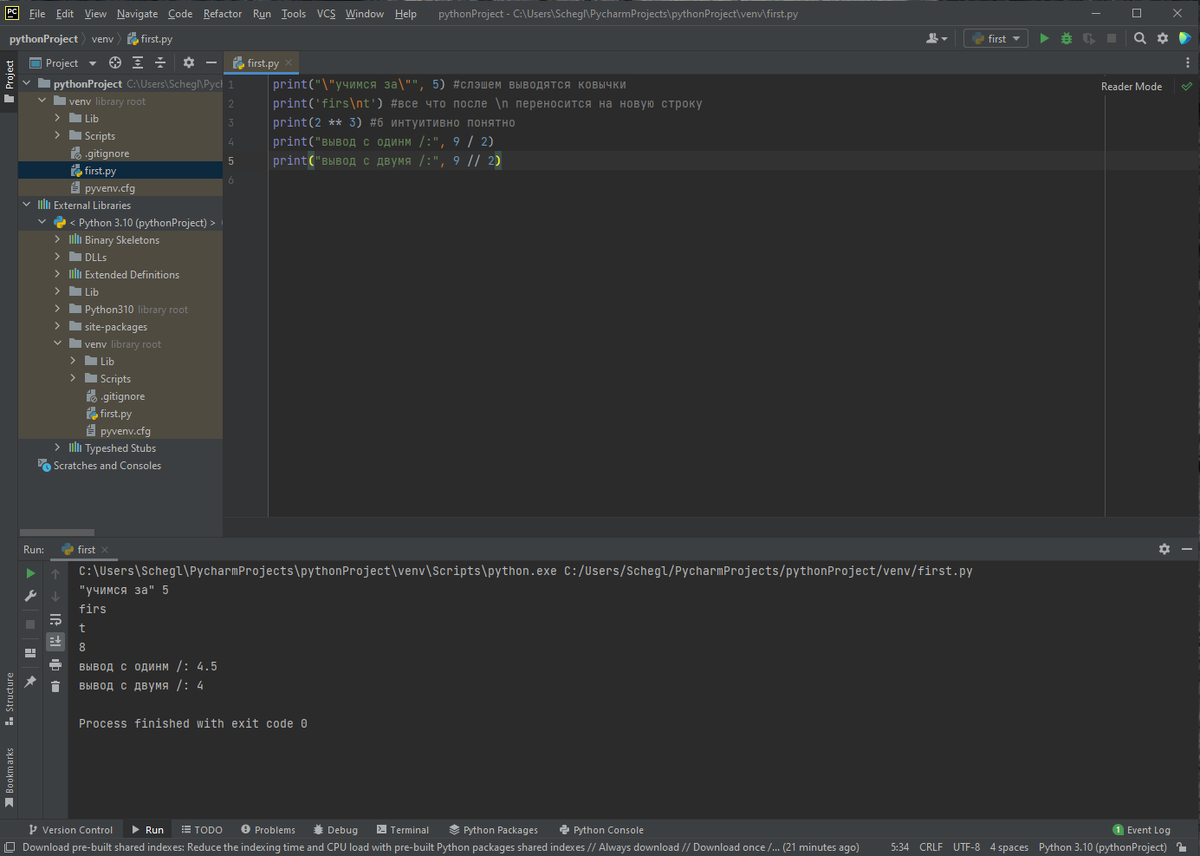Expand all nodes in Project tree
Image resolution: width=1200 pixels, height=856 pixels.
coord(138,62)
